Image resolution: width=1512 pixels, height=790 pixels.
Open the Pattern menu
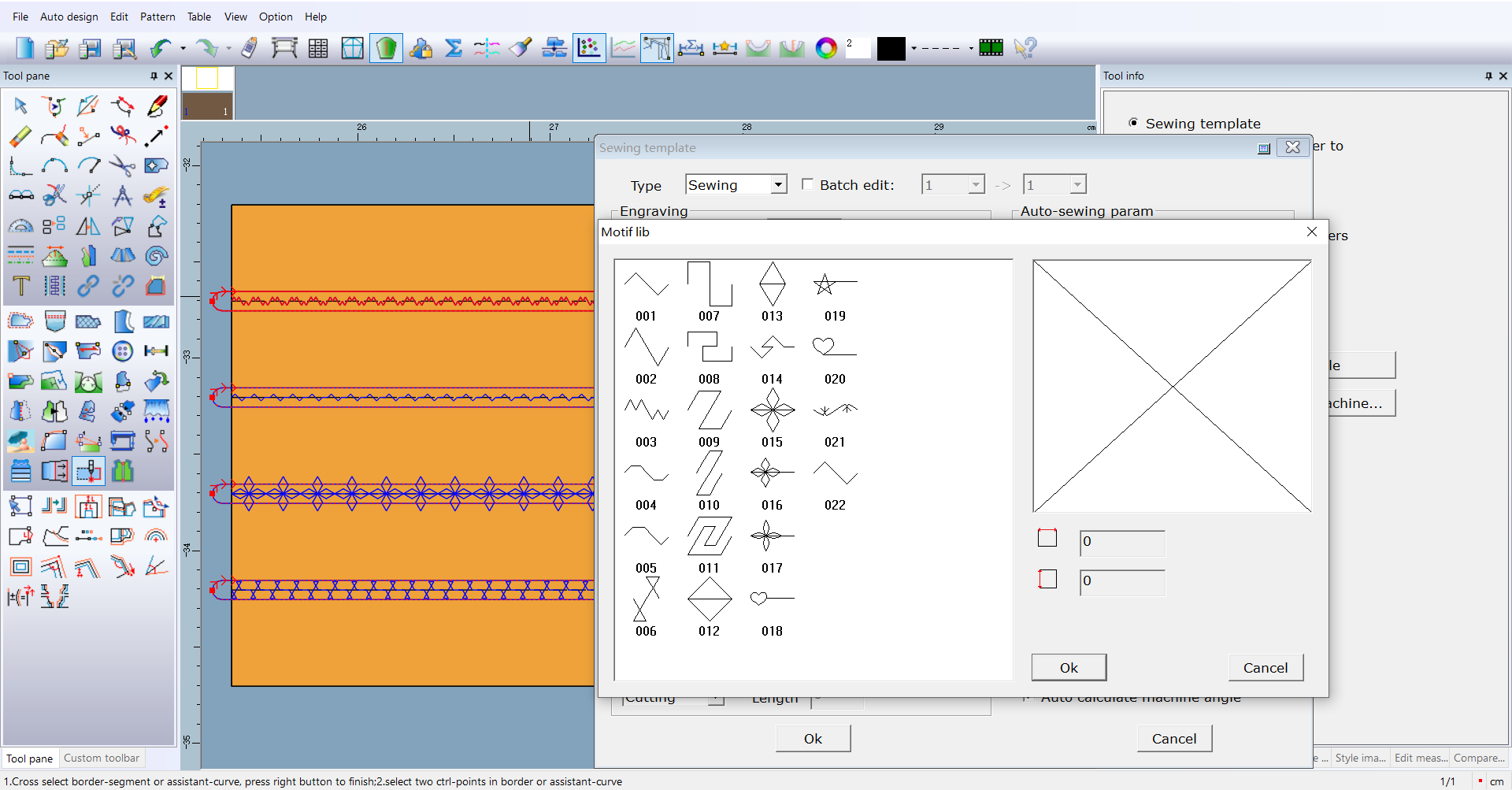point(157,17)
